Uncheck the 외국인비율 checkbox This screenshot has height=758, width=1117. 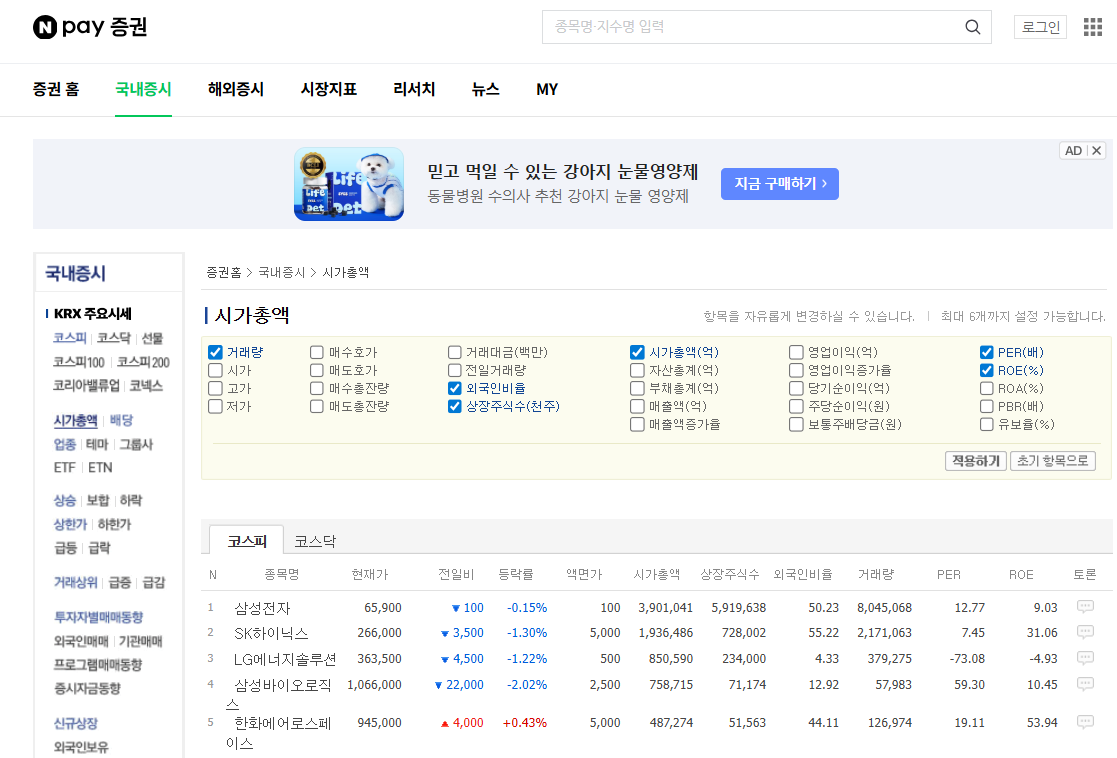pos(454,388)
